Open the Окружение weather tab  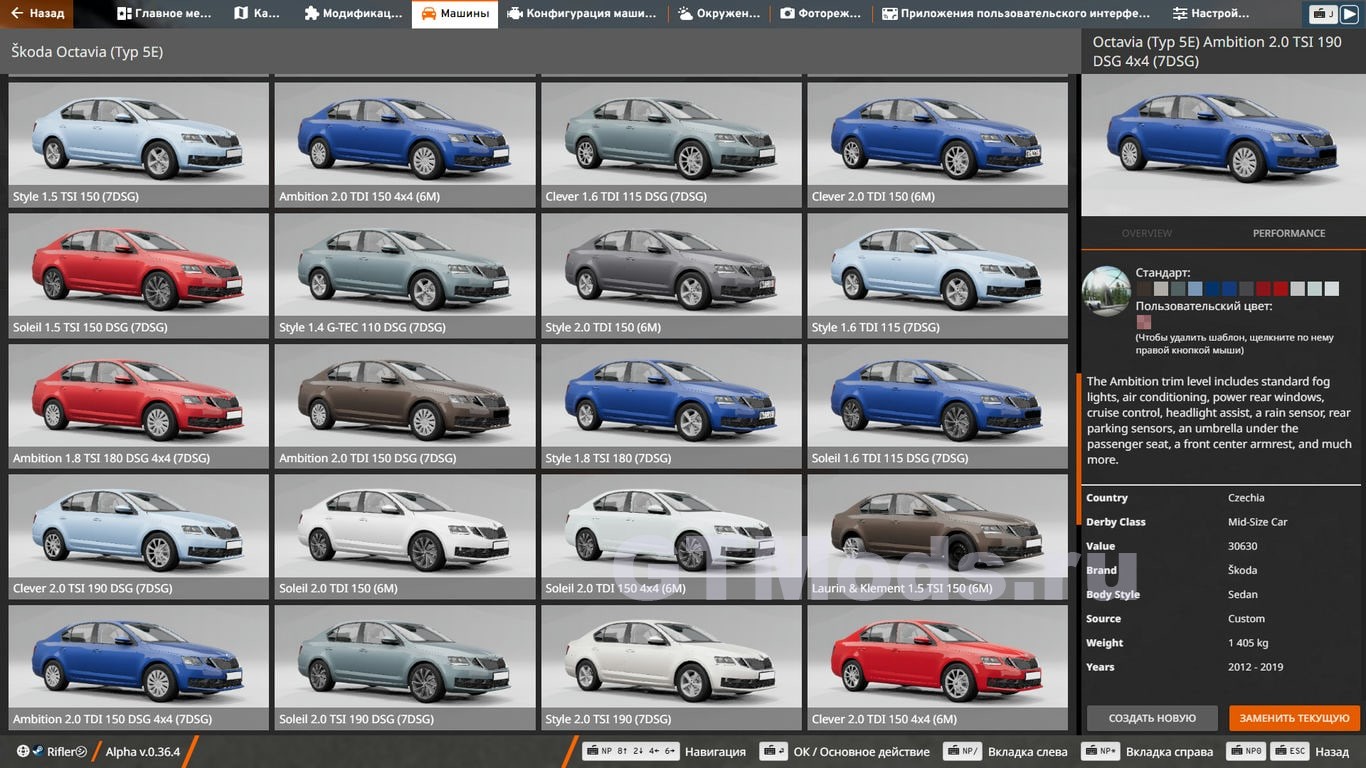pyautogui.click(x=720, y=14)
